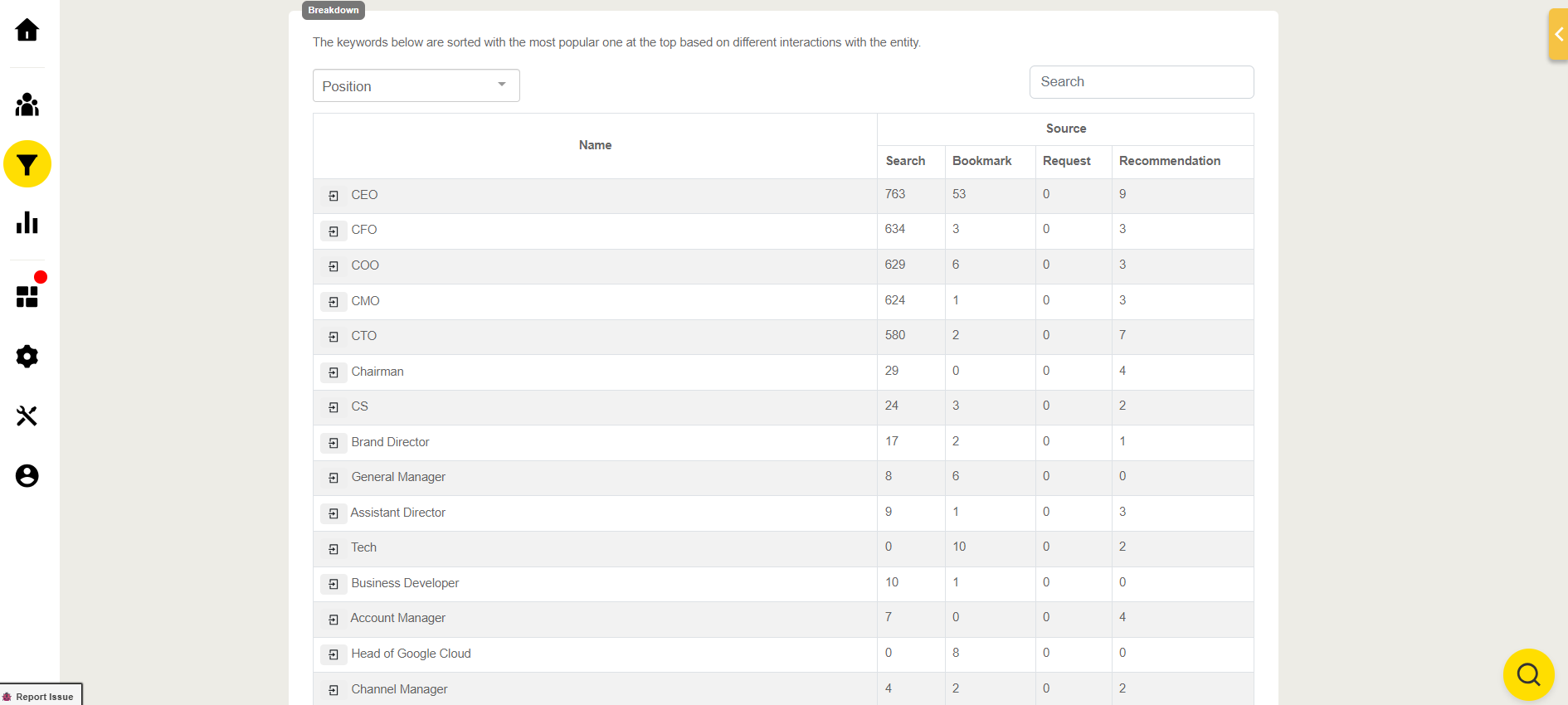Image resolution: width=1568 pixels, height=705 pixels.
Task: Click the open icon for Business Developer row
Action: (x=334, y=584)
